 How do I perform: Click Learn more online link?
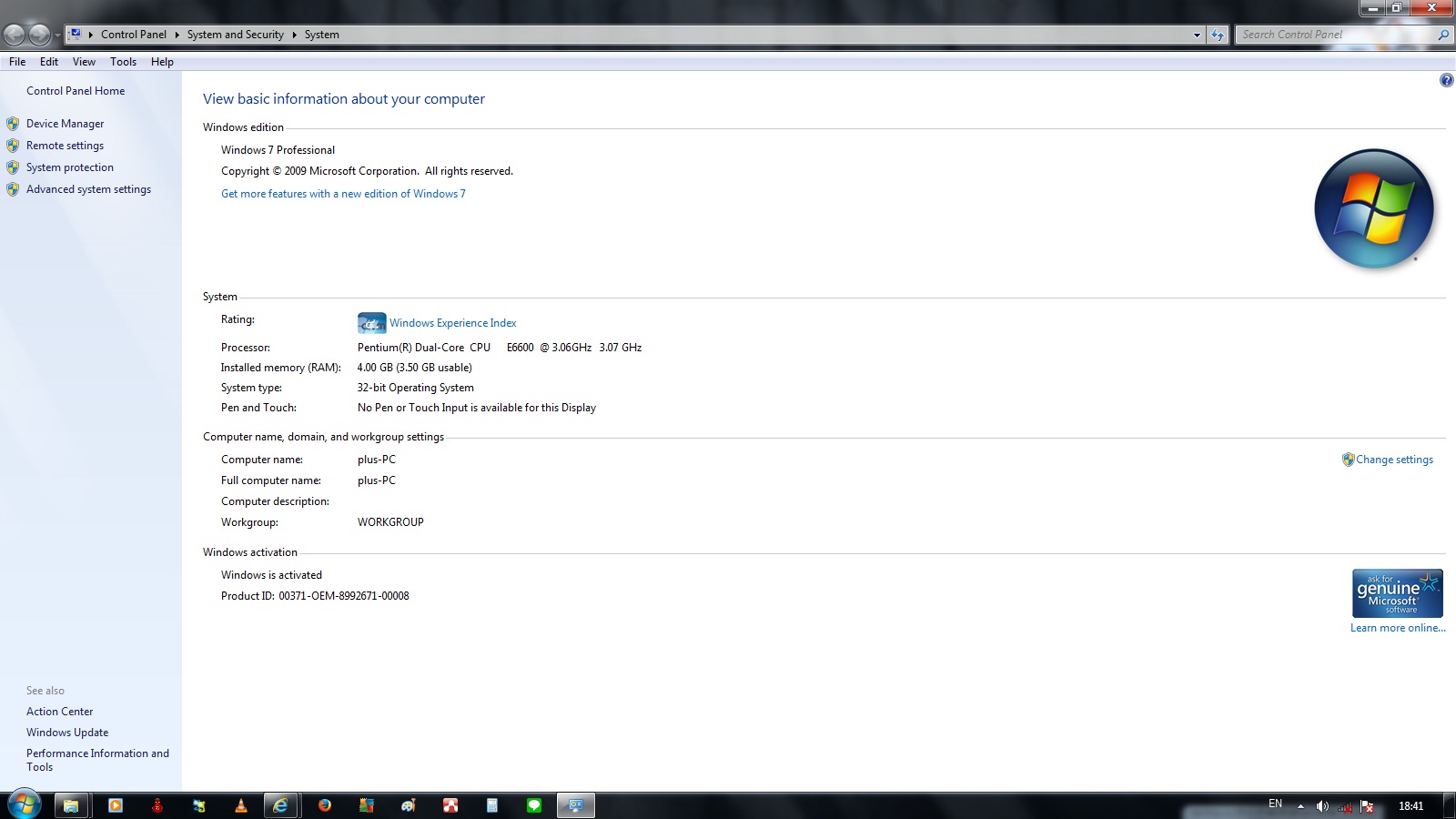(x=1398, y=628)
